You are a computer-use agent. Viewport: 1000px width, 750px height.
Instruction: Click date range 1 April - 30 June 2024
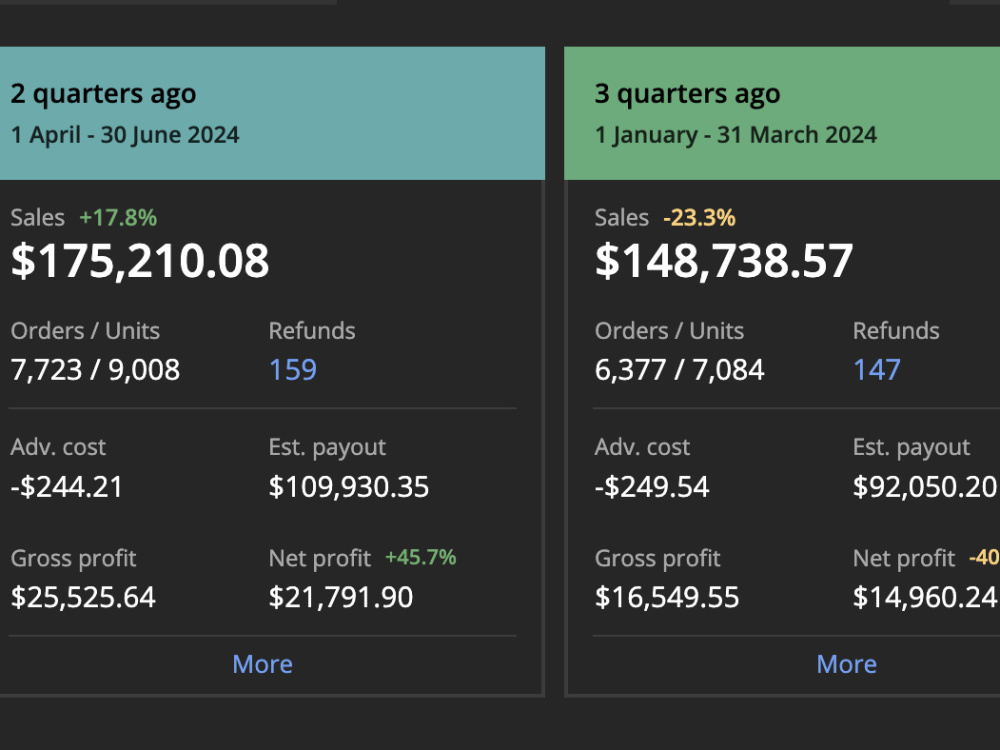125,135
